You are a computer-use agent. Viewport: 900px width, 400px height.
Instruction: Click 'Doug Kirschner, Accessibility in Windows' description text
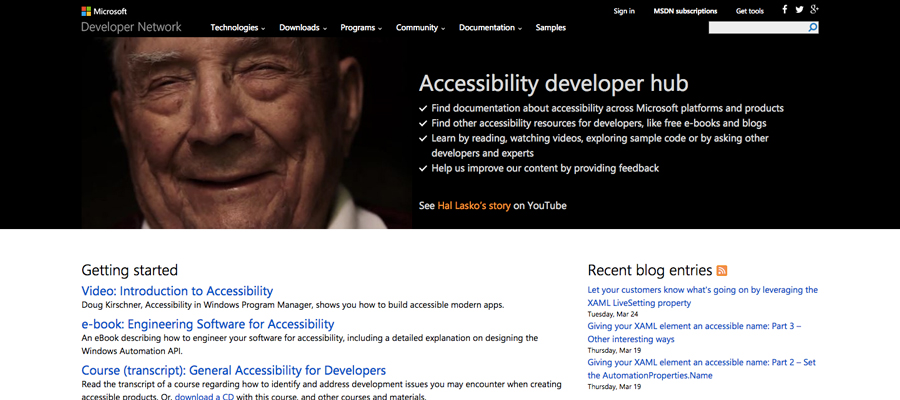pyautogui.click(x=293, y=305)
